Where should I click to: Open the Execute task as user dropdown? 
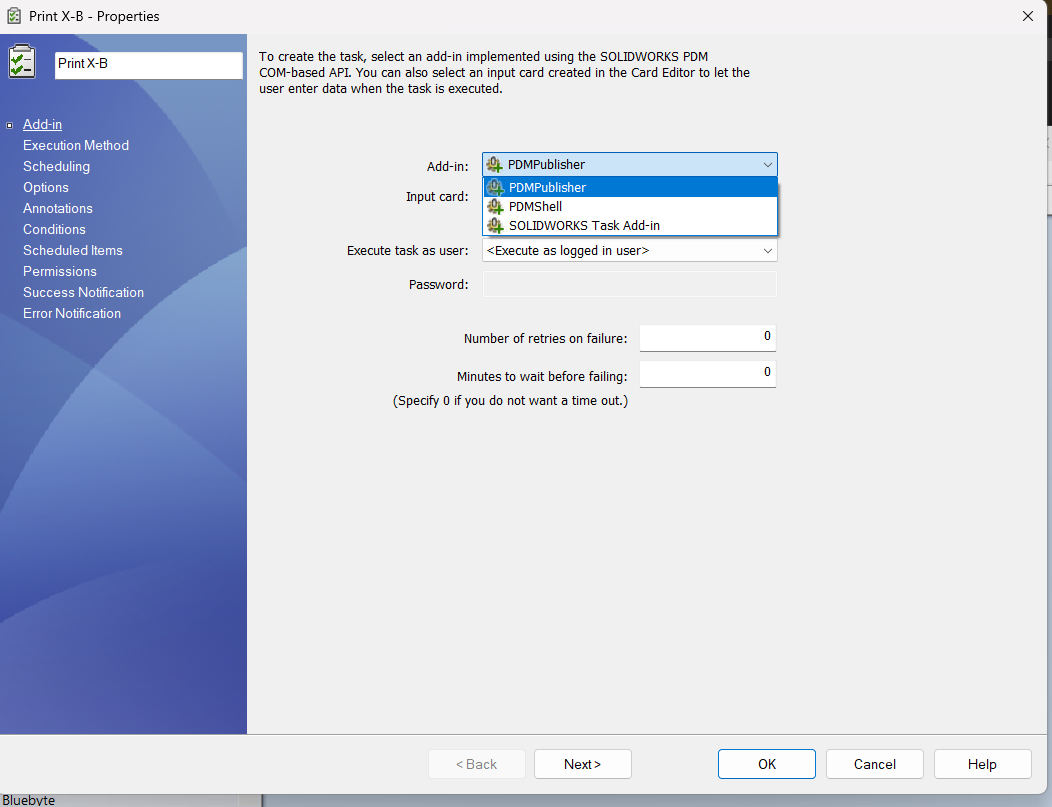[768, 250]
